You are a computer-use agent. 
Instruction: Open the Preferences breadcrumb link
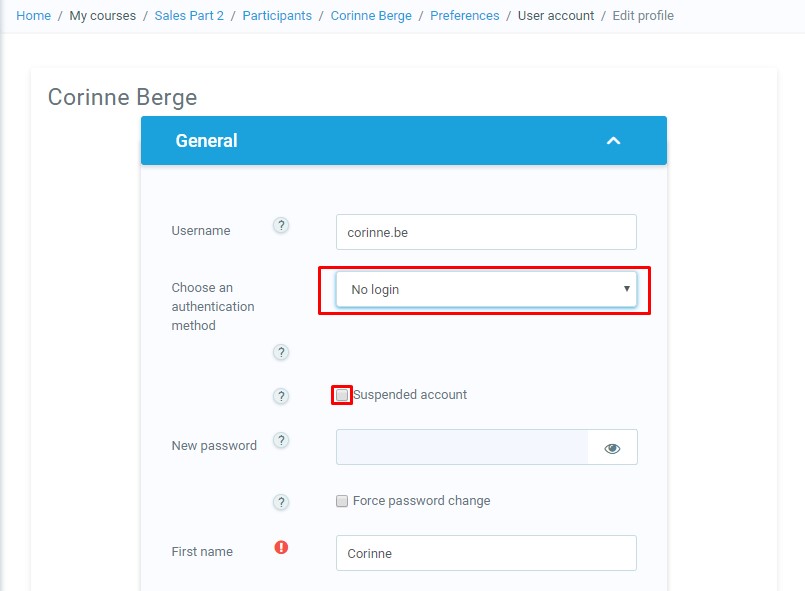(x=464, y=16)
